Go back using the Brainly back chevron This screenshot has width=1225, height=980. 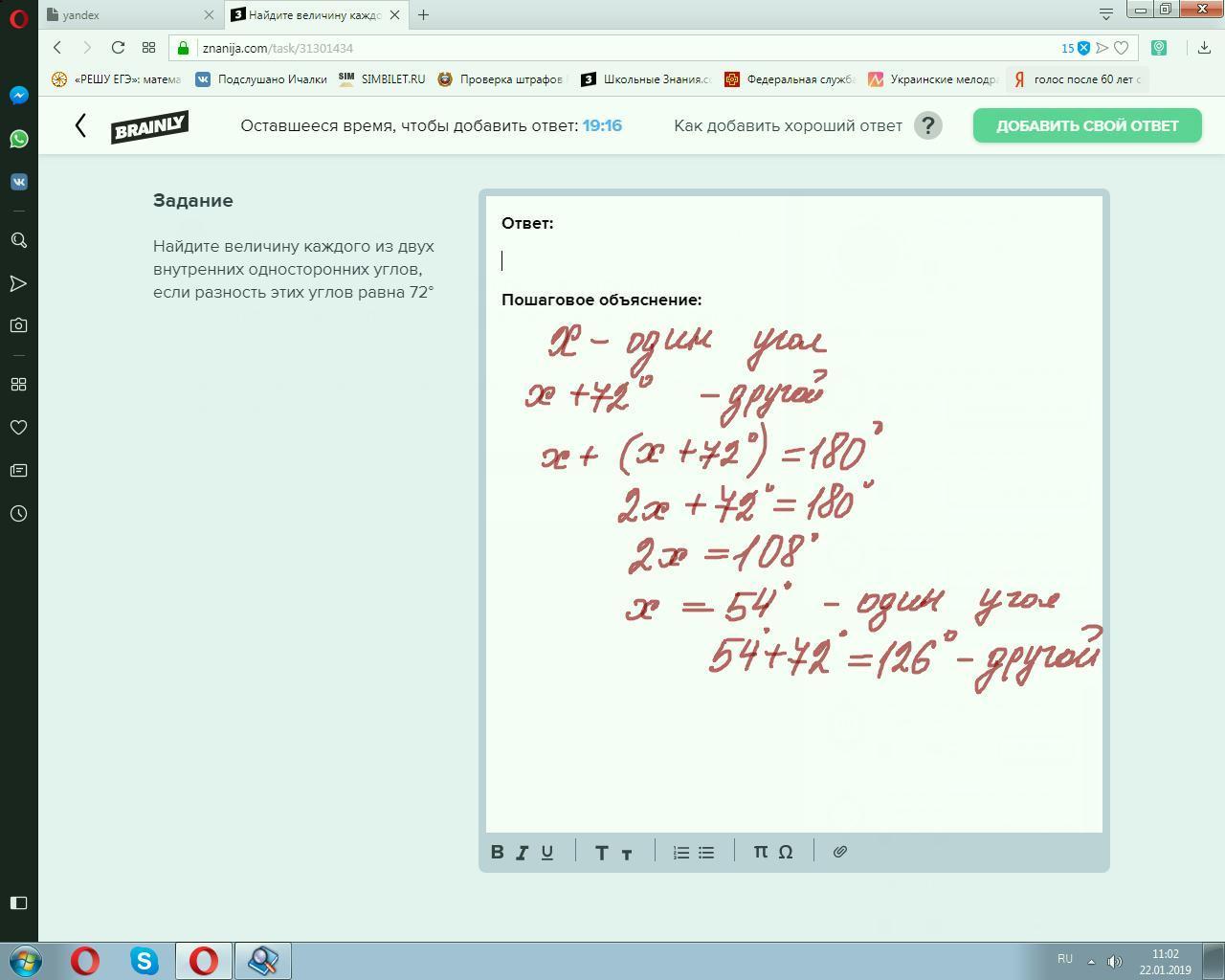[80, 125]
